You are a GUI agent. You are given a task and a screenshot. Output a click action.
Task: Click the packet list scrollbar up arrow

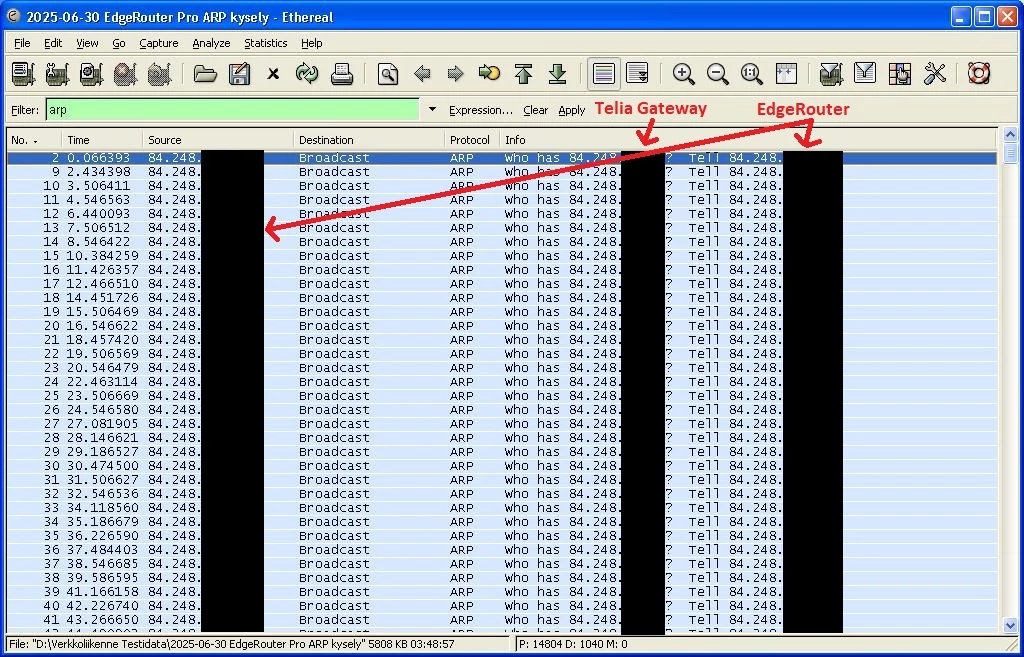pyautogui.click(x=1010, y=135)
